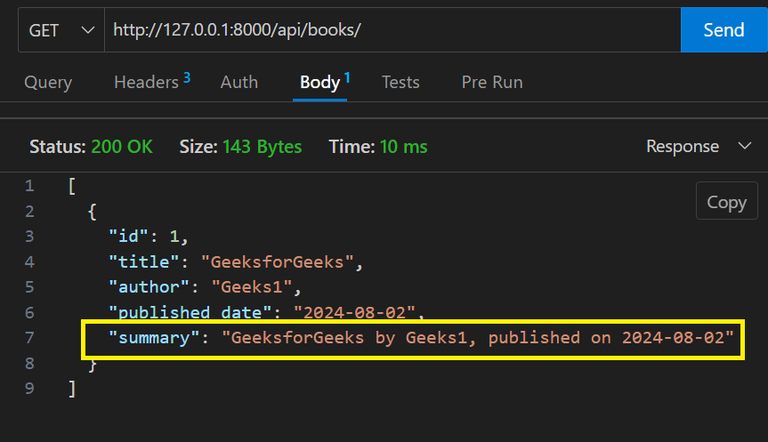Click the Status 200 OK text

[91, 146]
